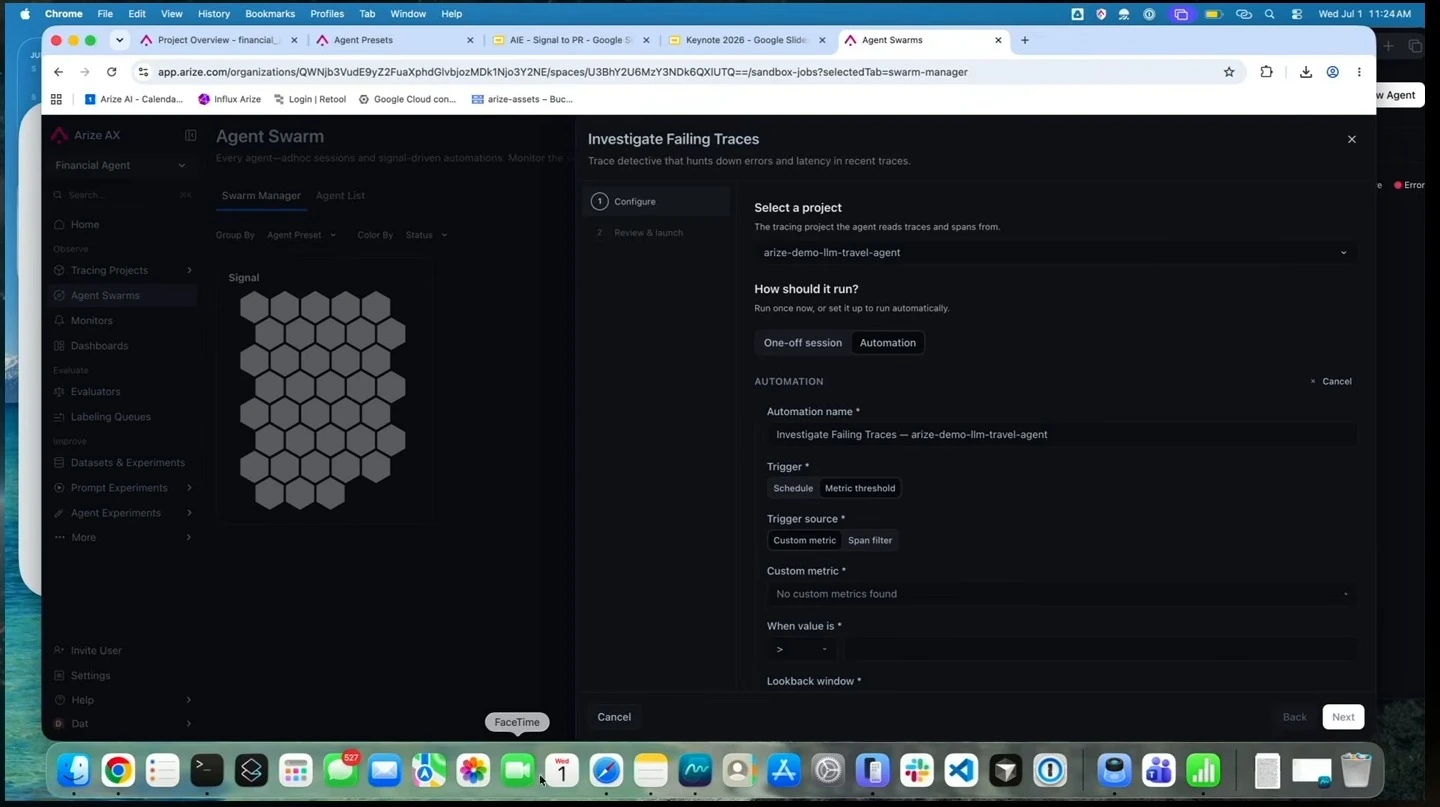The height and width of the screenshot is (807, 1440).
Task: Click the Automation name input field
Action: (x=1061, y=434)
